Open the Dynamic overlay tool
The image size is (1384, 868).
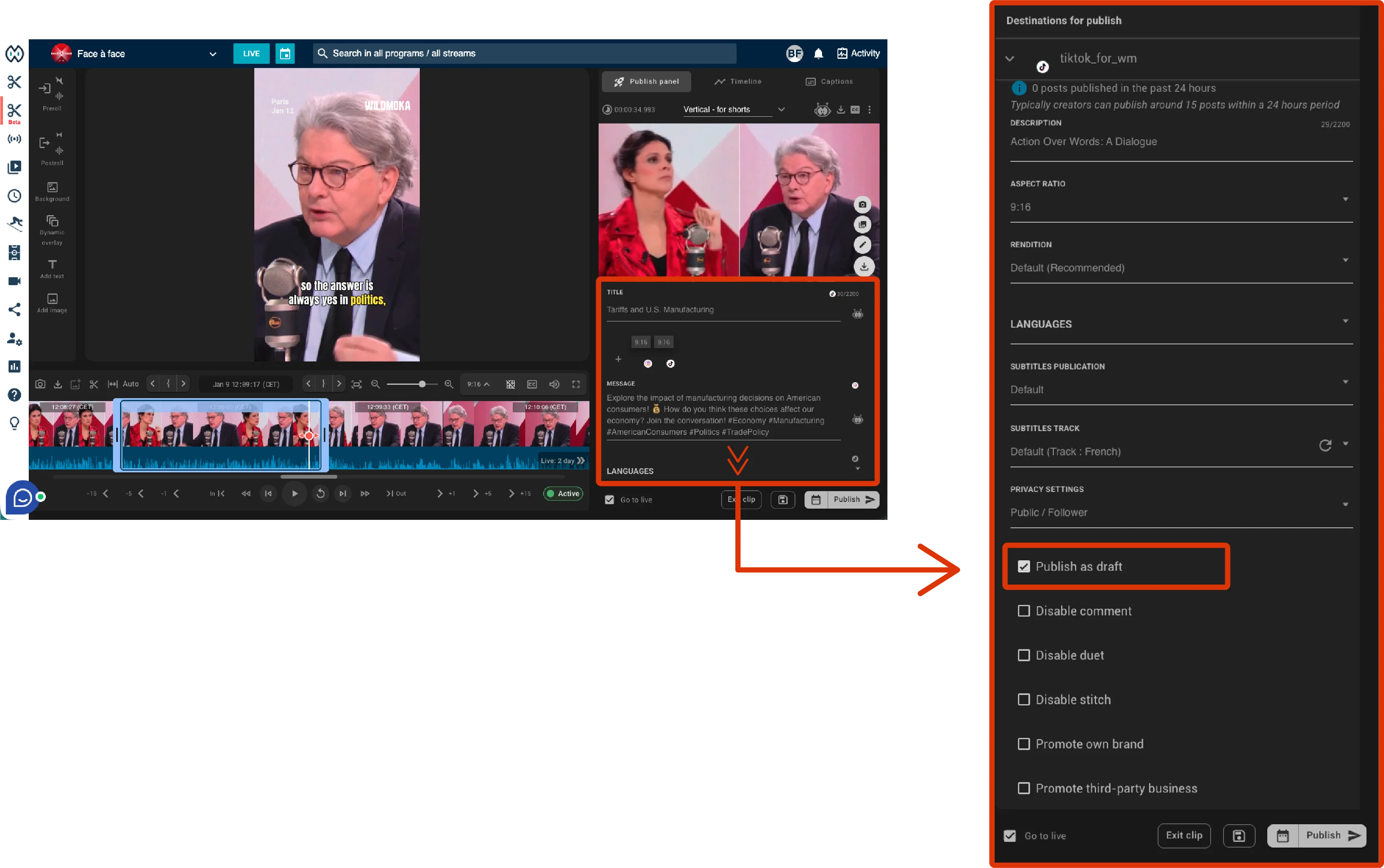click(x=52, y=222)
